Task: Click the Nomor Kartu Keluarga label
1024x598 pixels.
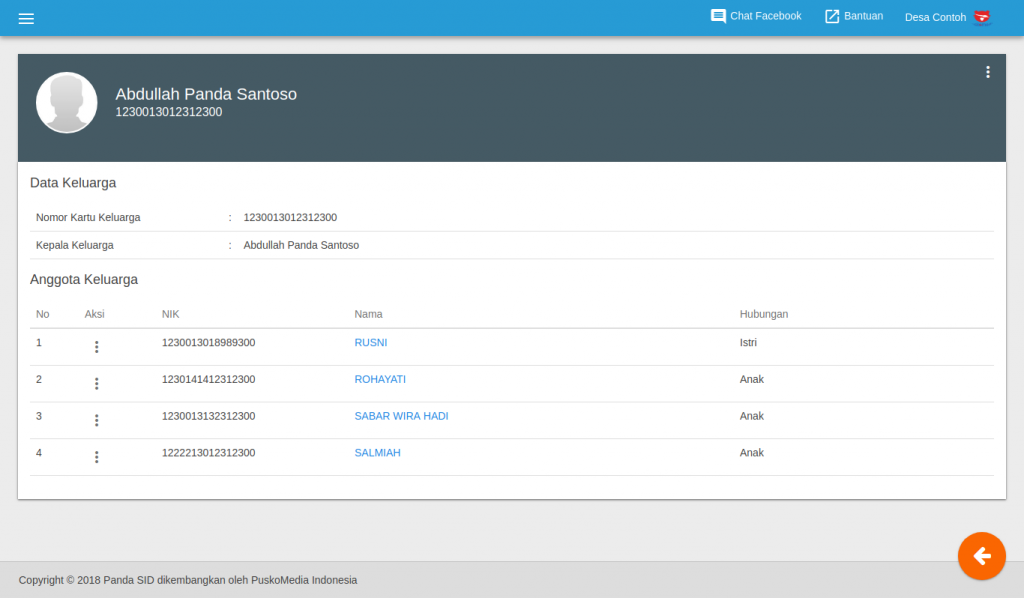Action: point(88,217)
